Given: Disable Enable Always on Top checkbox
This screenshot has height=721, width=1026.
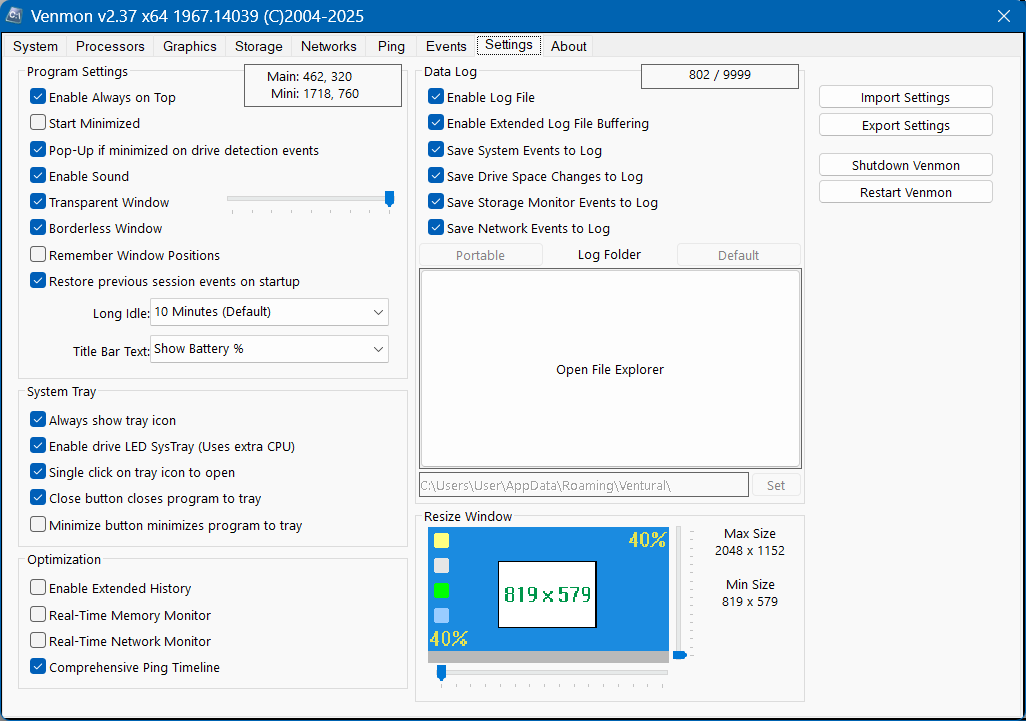Looking at the screenshot, I should (x=38, y=97).
